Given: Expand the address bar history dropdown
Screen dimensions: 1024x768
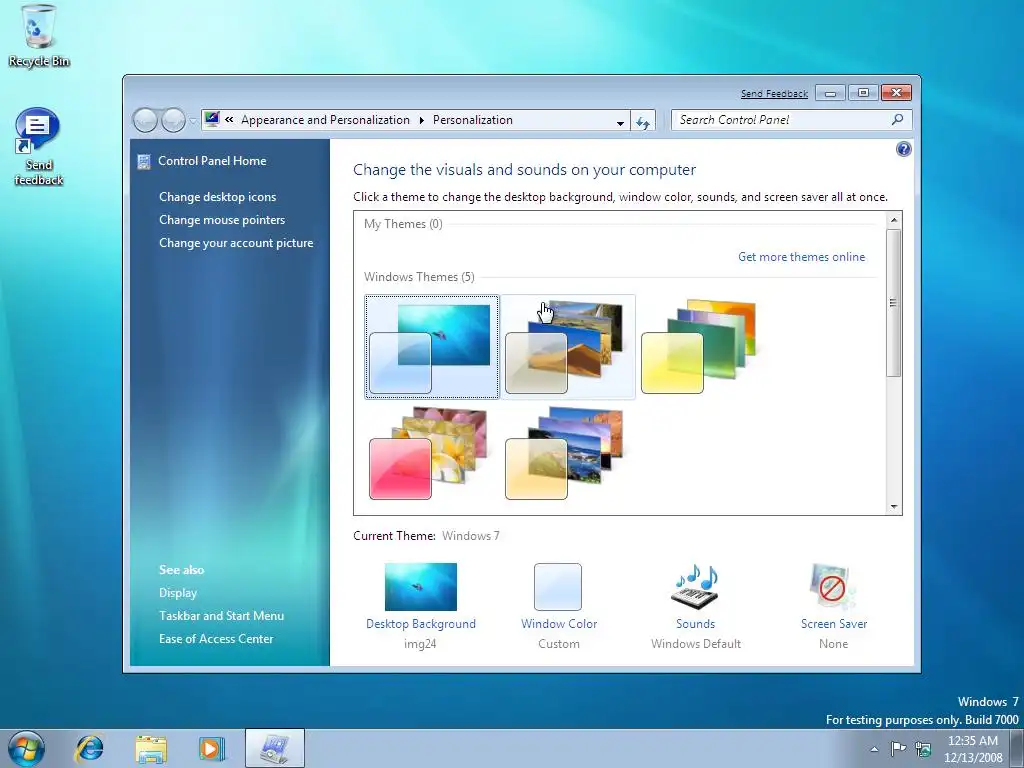Looking at the screenshot, I should pos(620,121).
